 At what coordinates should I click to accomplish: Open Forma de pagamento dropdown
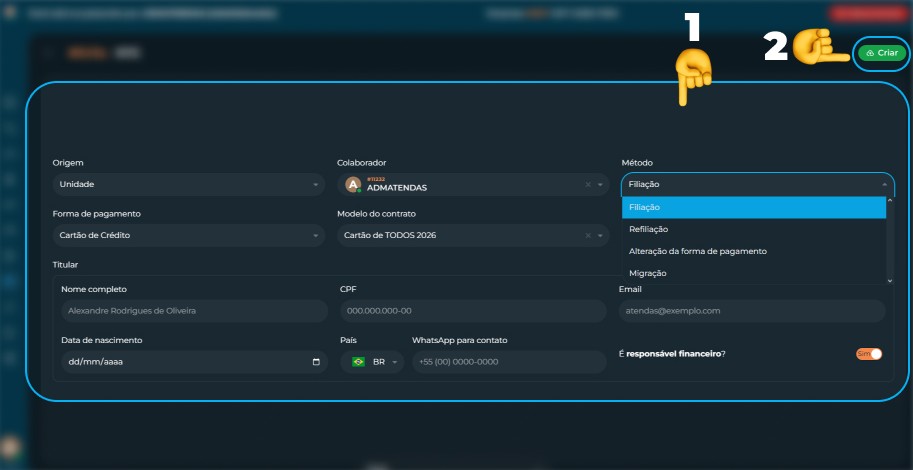pos(189,235)
